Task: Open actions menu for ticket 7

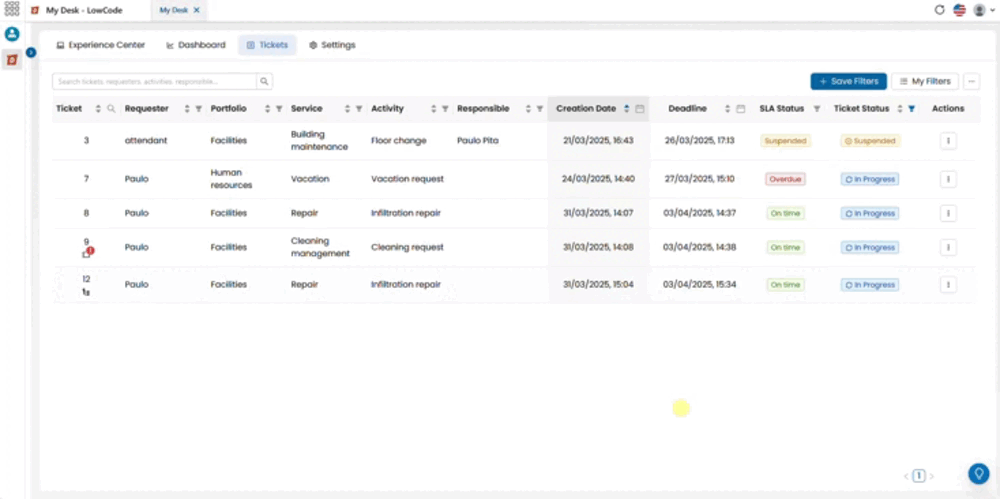Action: click(x=948, y=179)
